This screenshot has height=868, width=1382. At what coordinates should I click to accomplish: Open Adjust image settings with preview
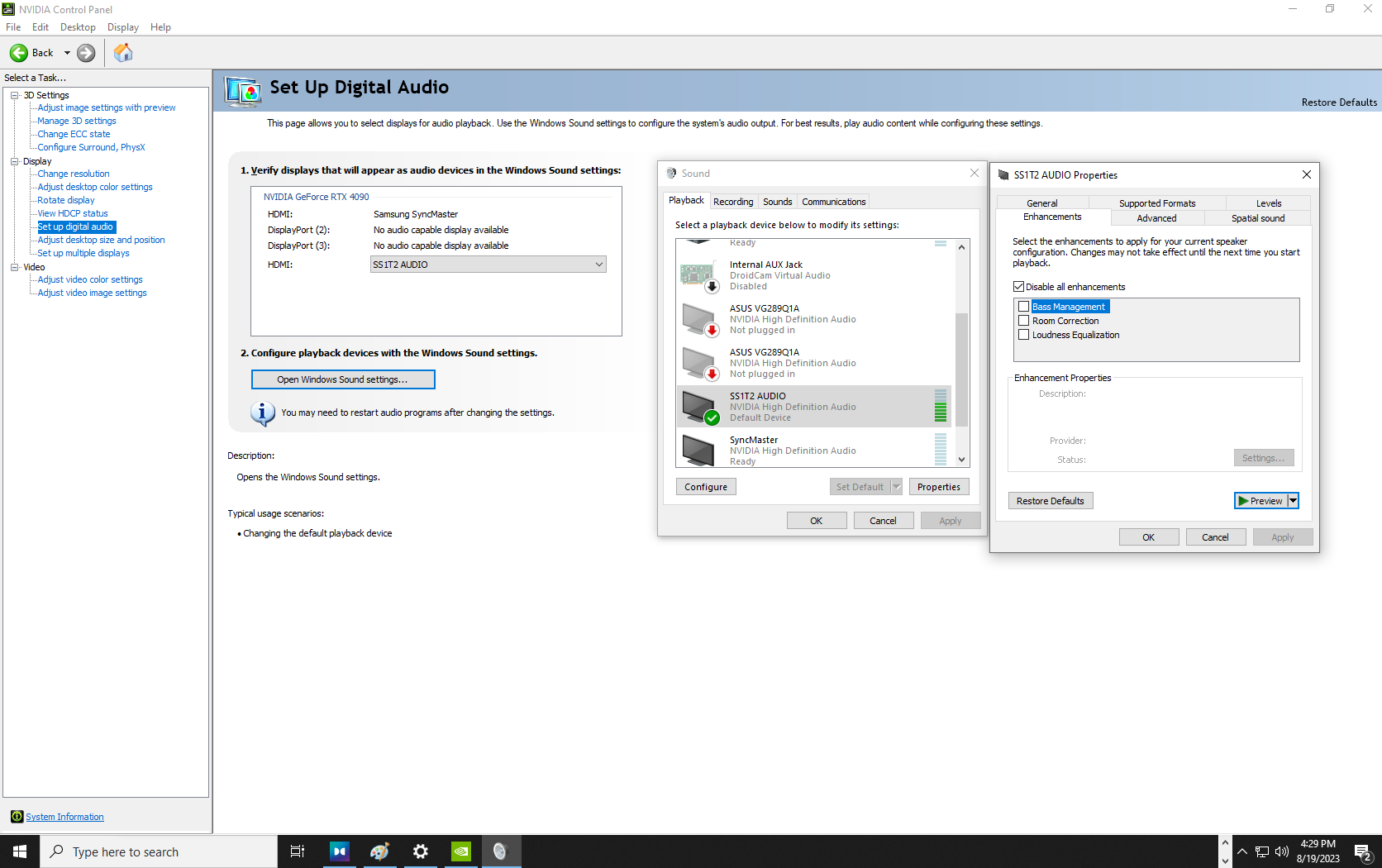(x=107, y=107)
